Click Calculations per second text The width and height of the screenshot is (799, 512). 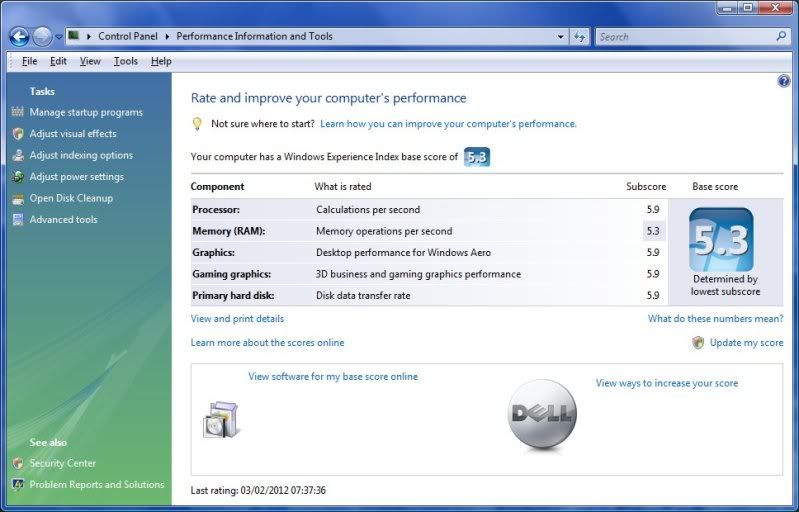pyautogui.click(x=368, y=209)
